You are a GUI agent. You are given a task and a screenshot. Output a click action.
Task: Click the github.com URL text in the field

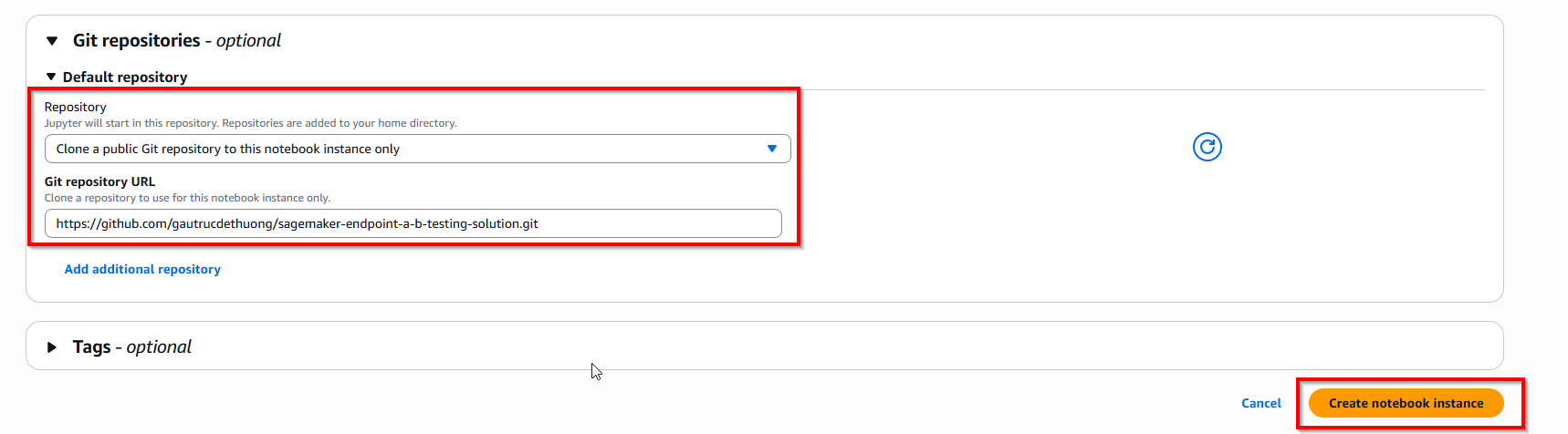coord(297,223)
